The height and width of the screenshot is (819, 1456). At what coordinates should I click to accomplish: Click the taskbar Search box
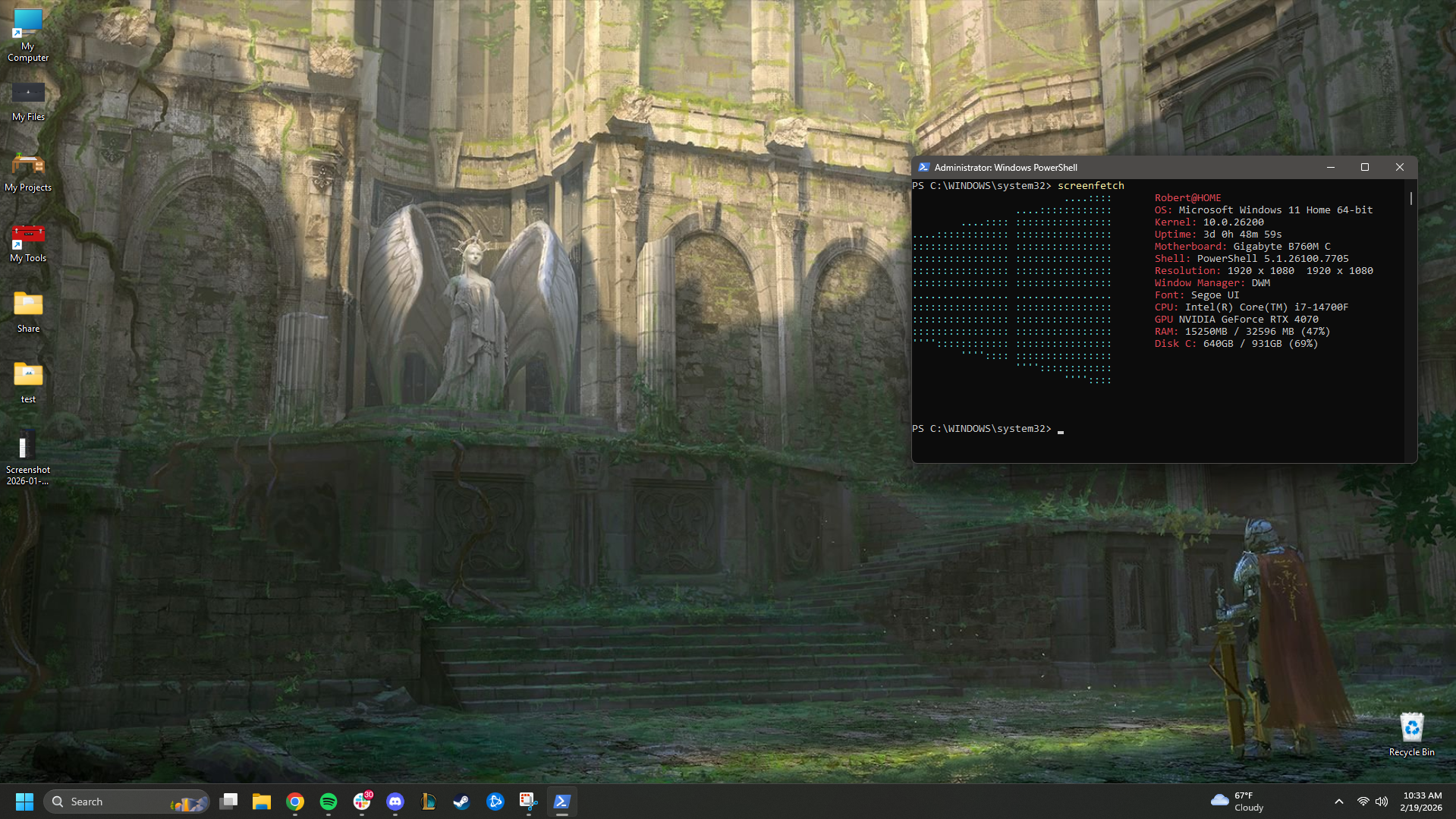pyautogui.click(x=126, y=802)
